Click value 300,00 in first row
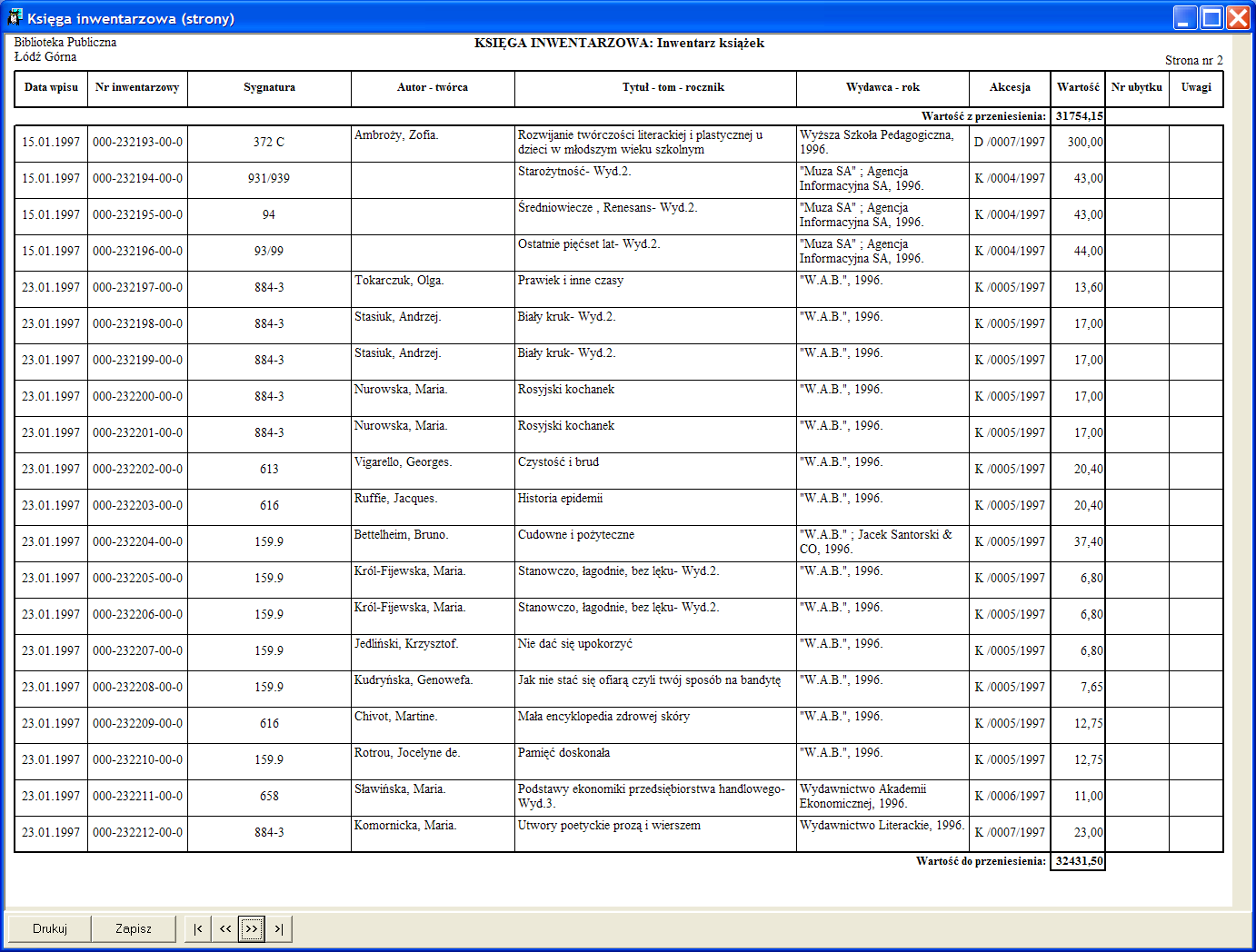 (x=1085, y=143)
